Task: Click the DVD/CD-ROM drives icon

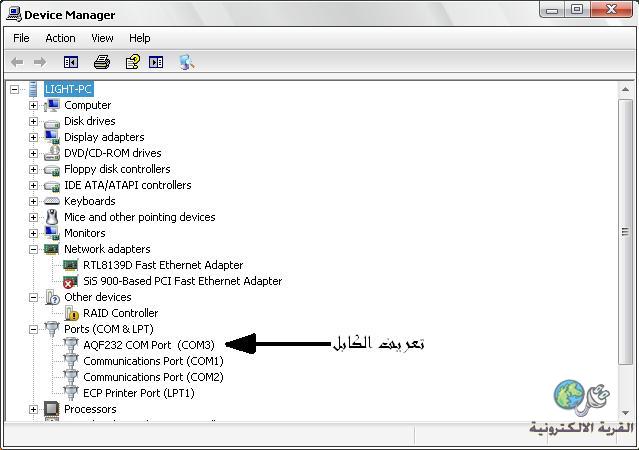Action: click(x=52, y=153)
